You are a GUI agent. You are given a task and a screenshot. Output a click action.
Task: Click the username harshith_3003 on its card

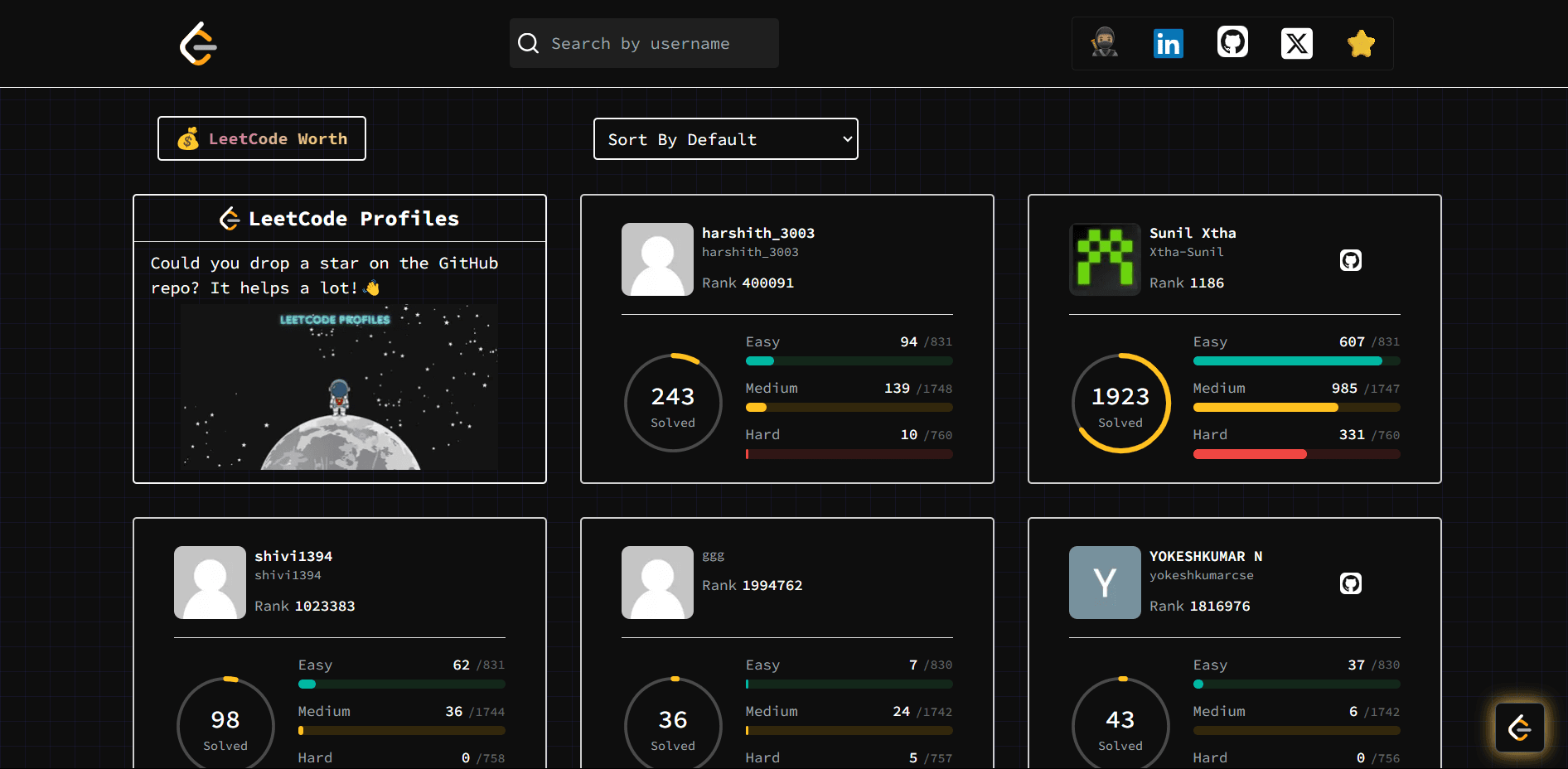pos(757,233)
